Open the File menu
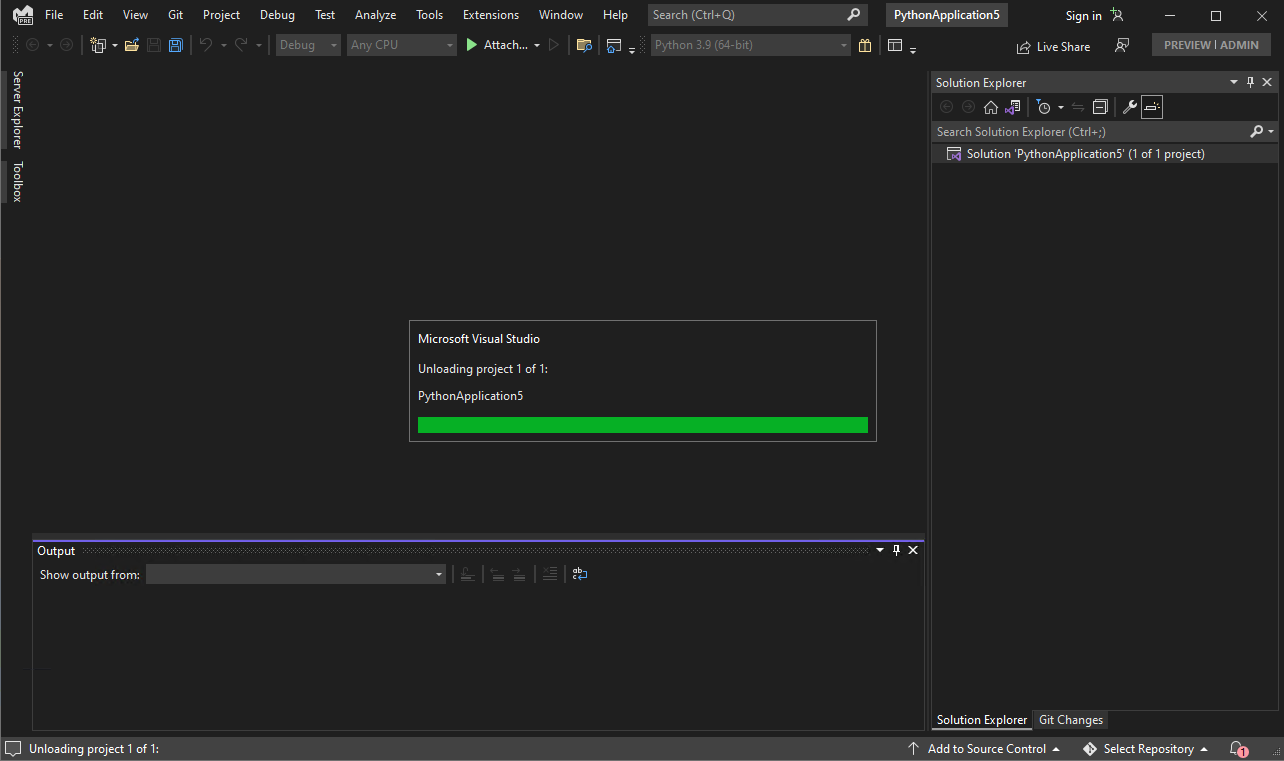Image resolution: width=1284 pixels, height=761 pixels. 54,15
